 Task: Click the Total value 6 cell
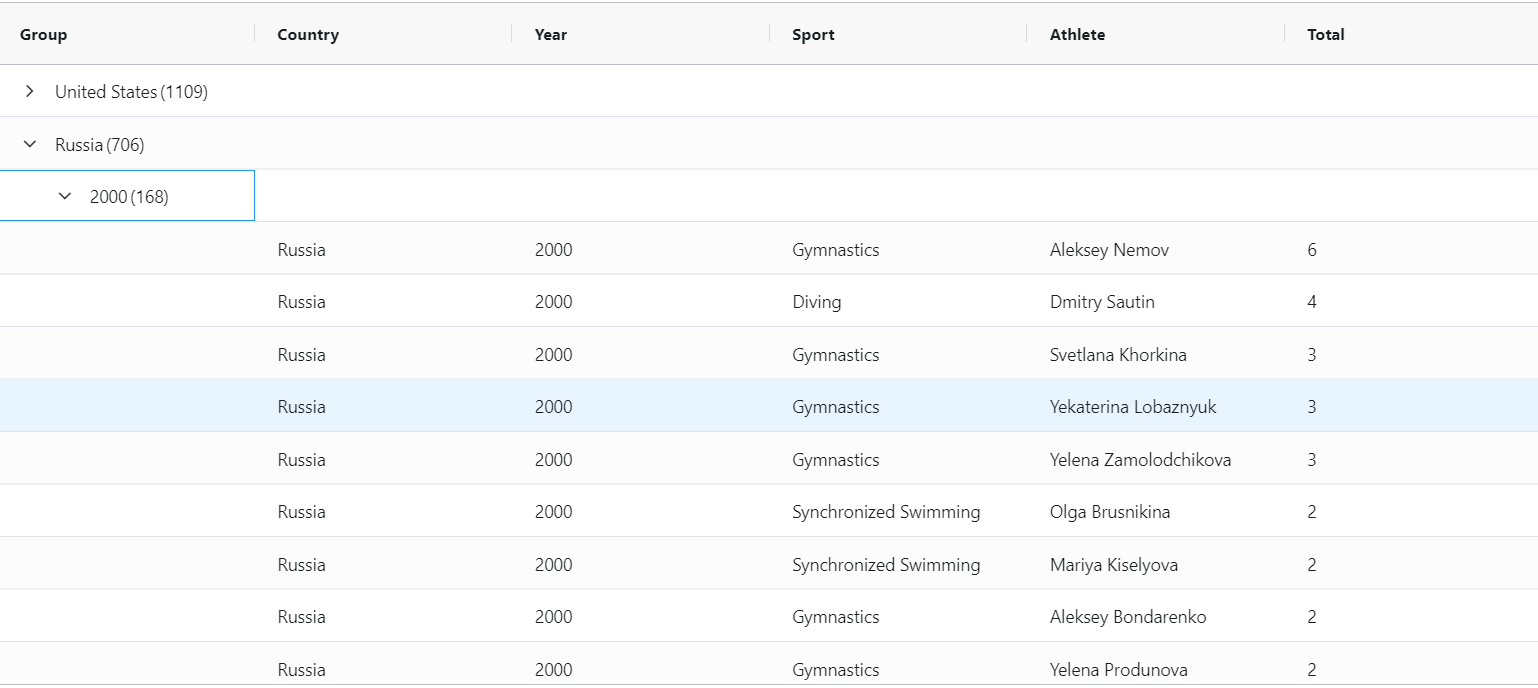coord(1312,250)
